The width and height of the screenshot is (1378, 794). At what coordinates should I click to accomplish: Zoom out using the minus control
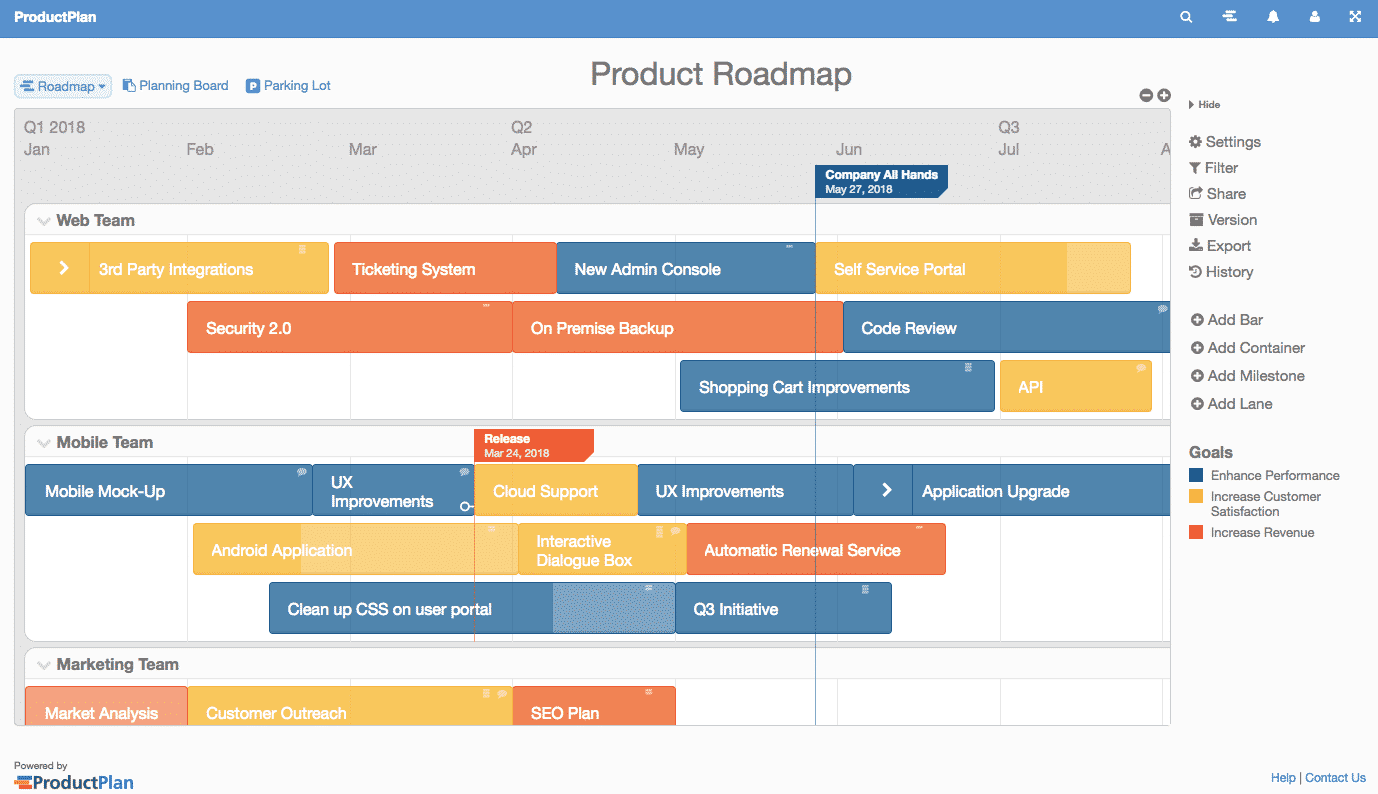1145,95
